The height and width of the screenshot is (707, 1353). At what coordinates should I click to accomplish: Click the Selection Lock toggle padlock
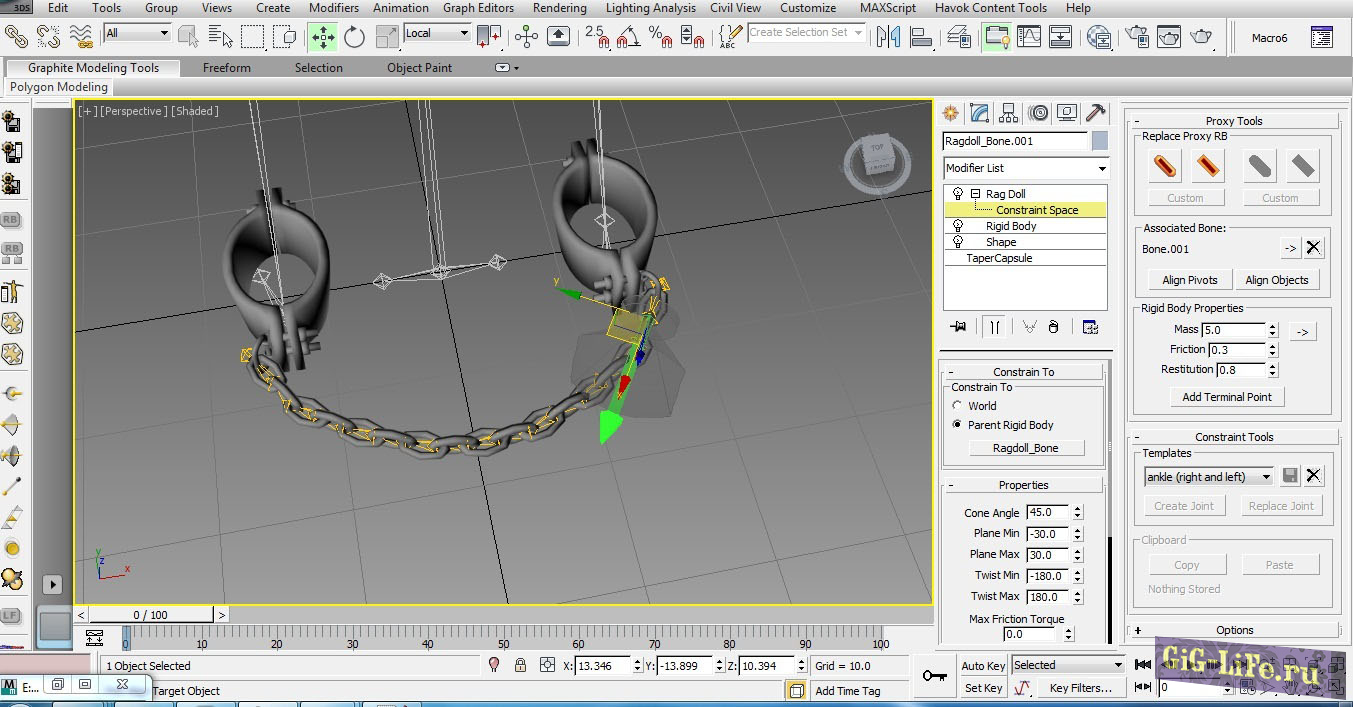[520, 665]
